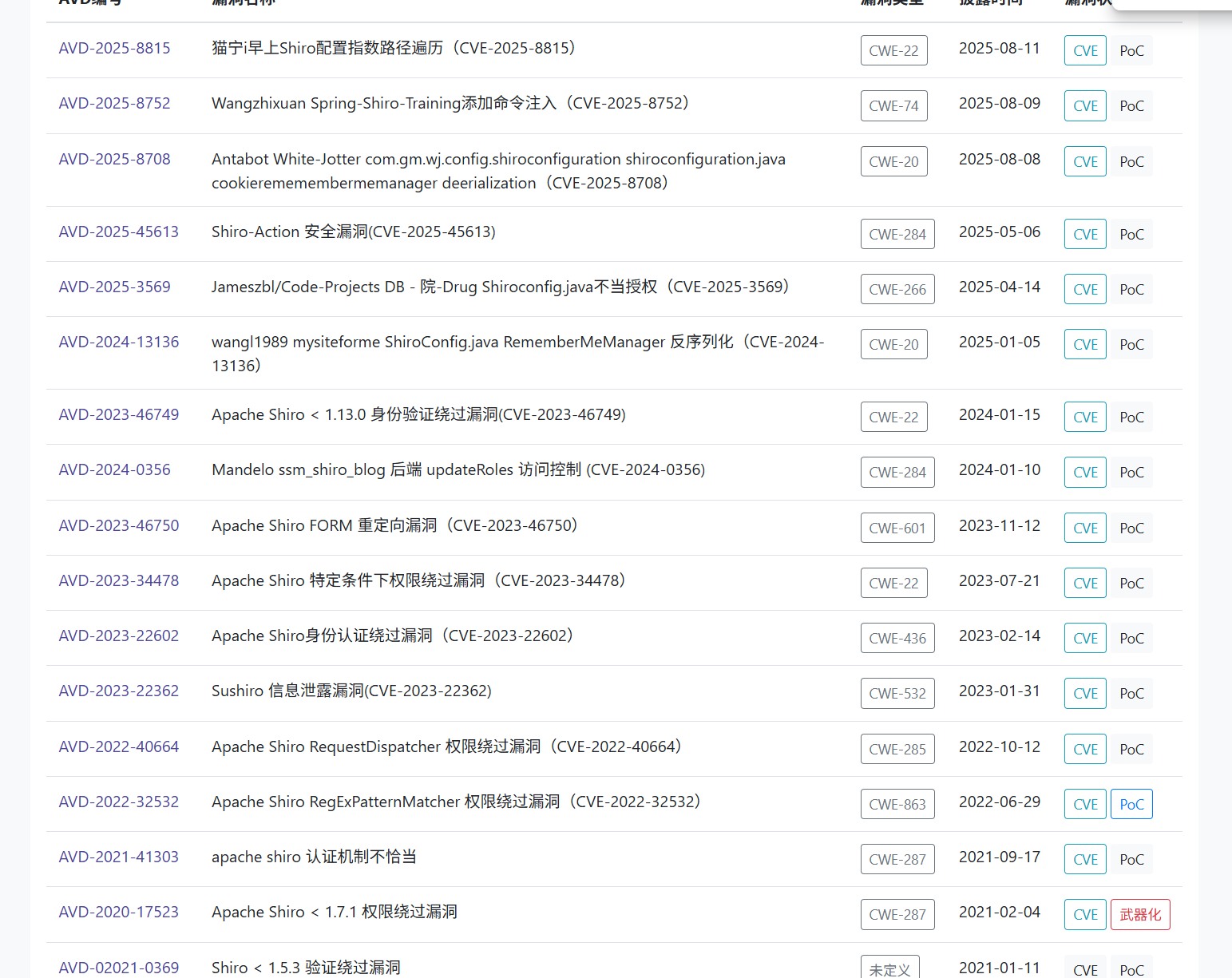Click the CWE-601 type tag
This screenshot has width=1232, height=978.
click(x=897, y=528)
